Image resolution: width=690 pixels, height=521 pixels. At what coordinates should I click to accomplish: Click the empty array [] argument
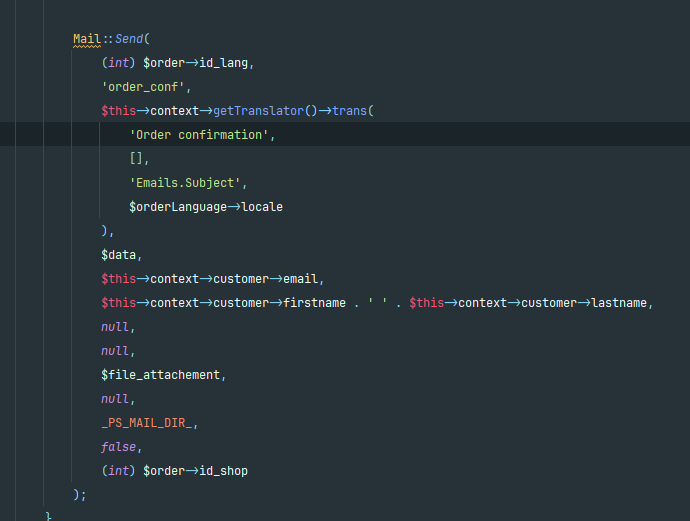click(x=136, y=159)
